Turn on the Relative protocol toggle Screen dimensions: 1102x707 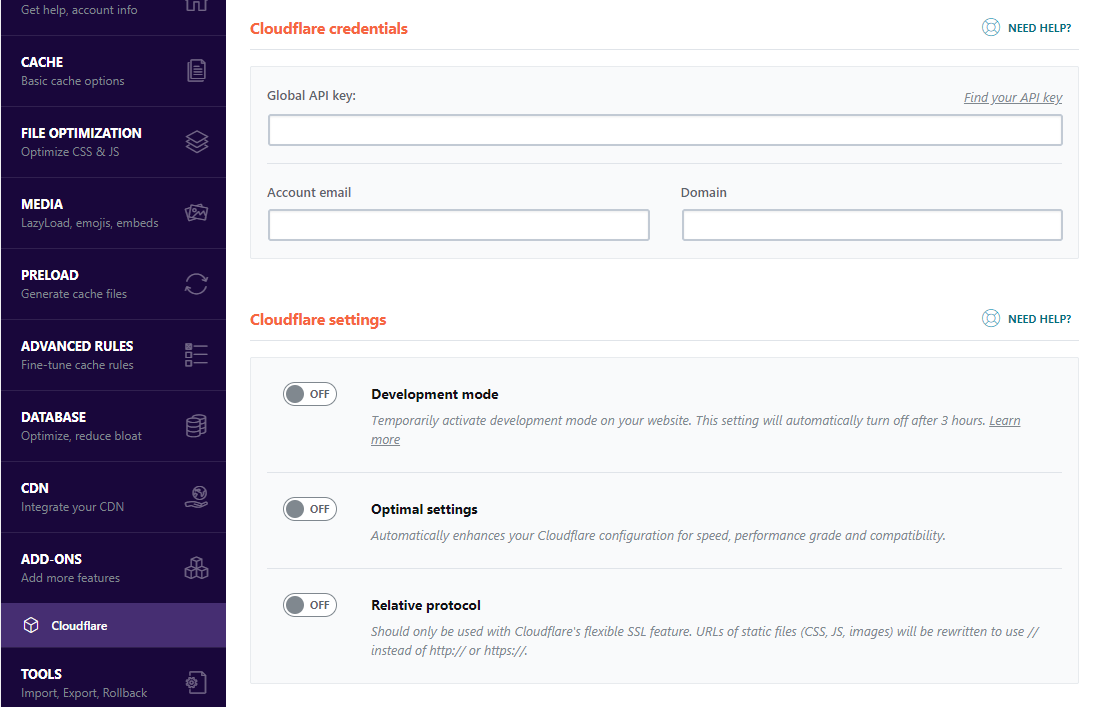tap(310, 605)
